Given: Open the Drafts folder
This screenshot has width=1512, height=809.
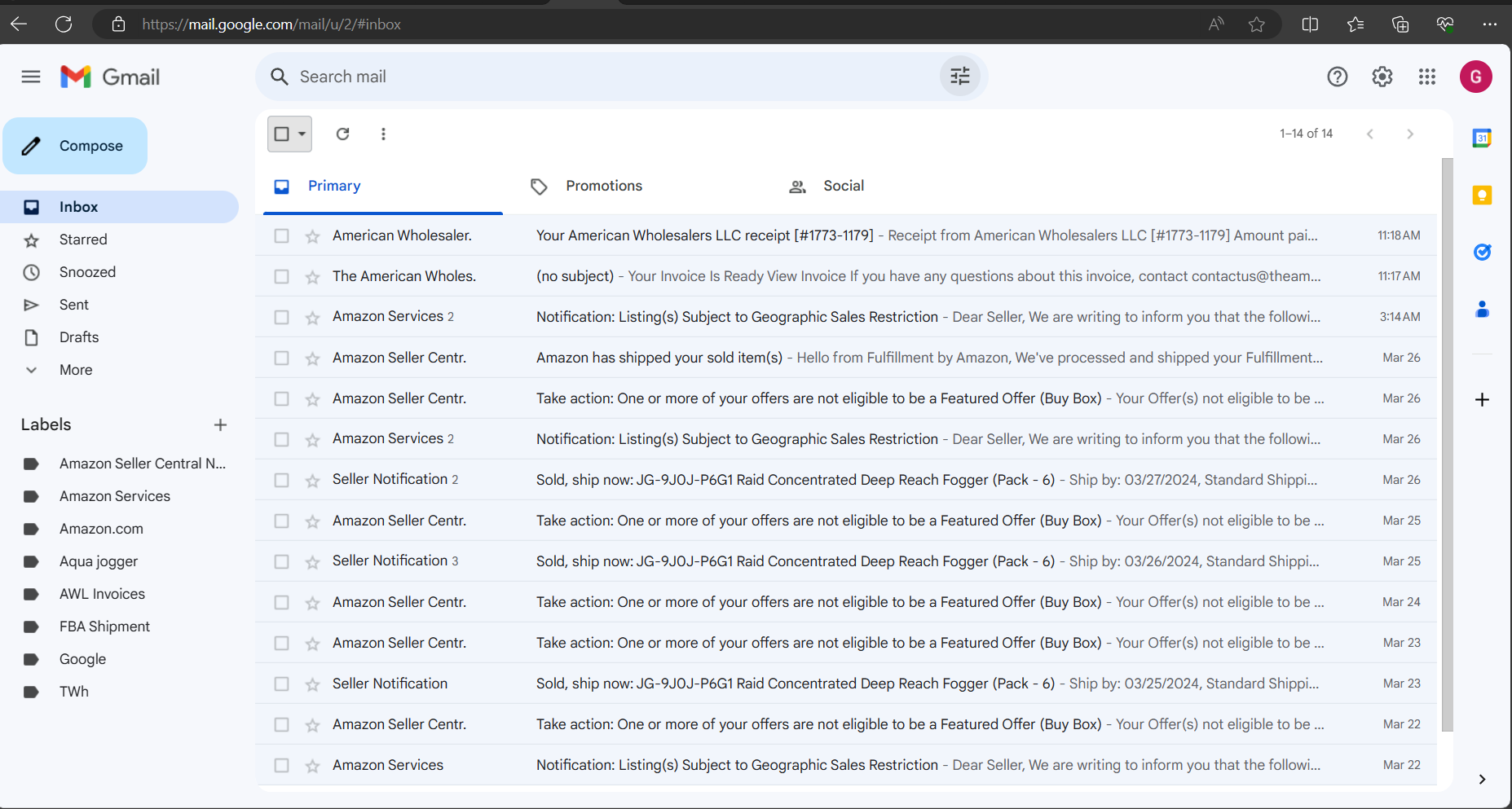Looking at the screenshot, I should coord(119,337).
